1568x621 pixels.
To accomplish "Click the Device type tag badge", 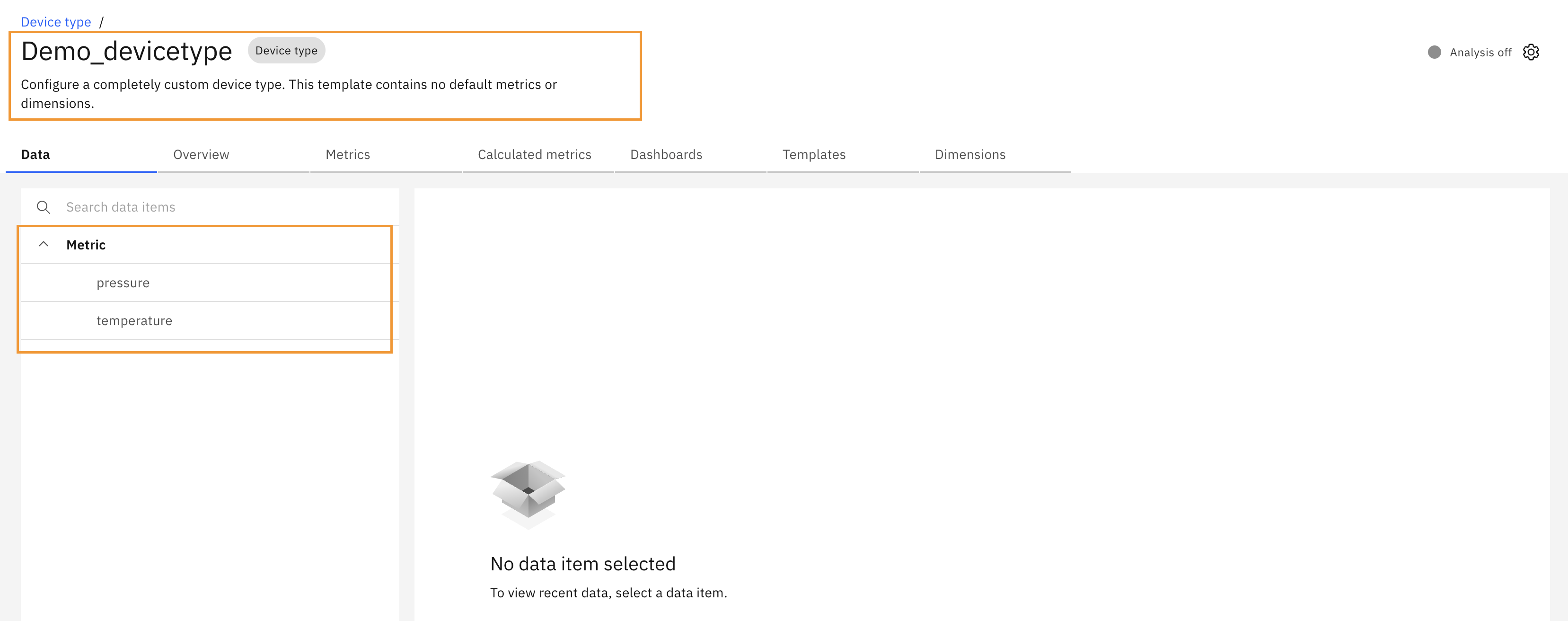I will [286, 51].
